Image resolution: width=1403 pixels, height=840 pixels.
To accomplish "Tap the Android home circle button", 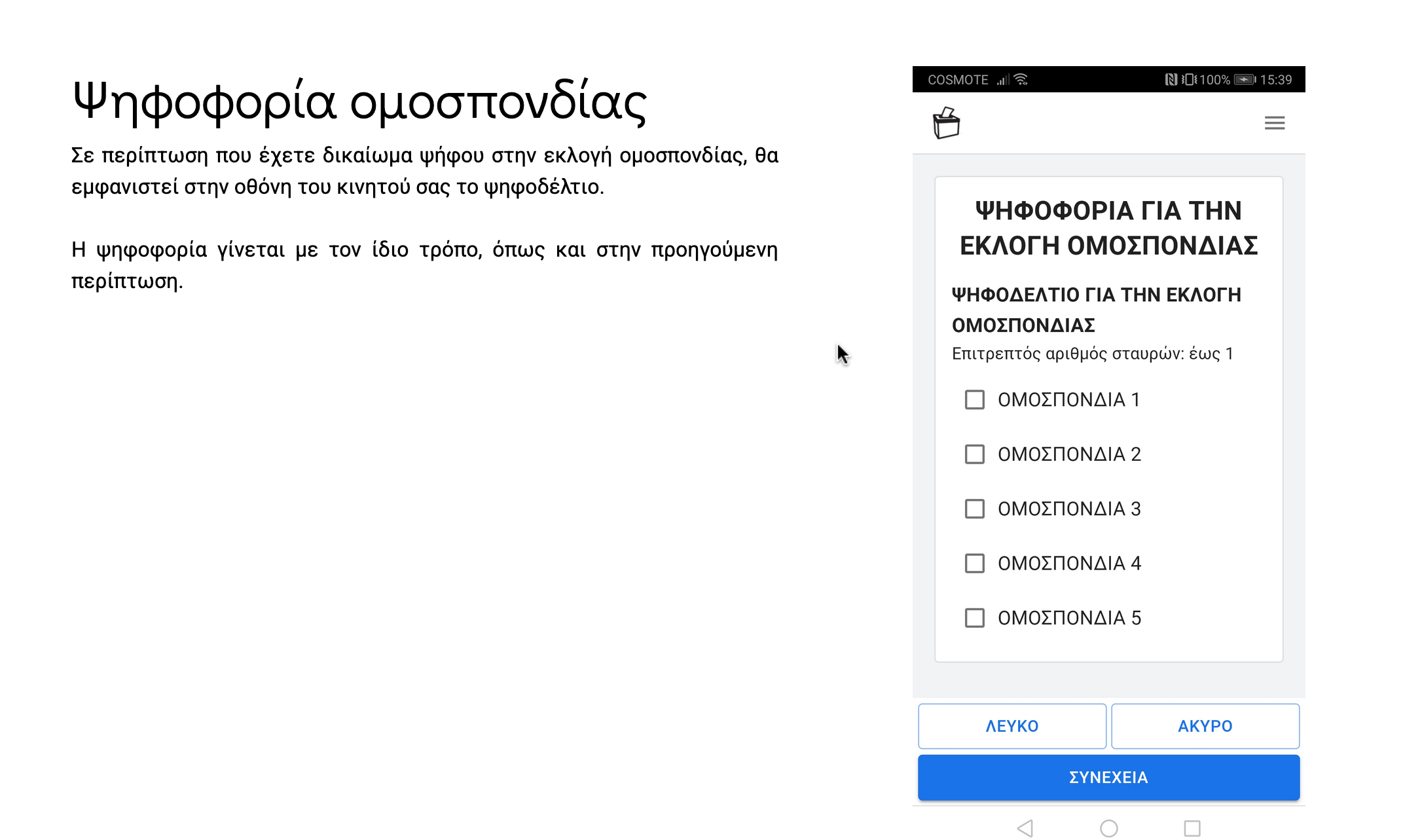I will [x=1108, y=828].
